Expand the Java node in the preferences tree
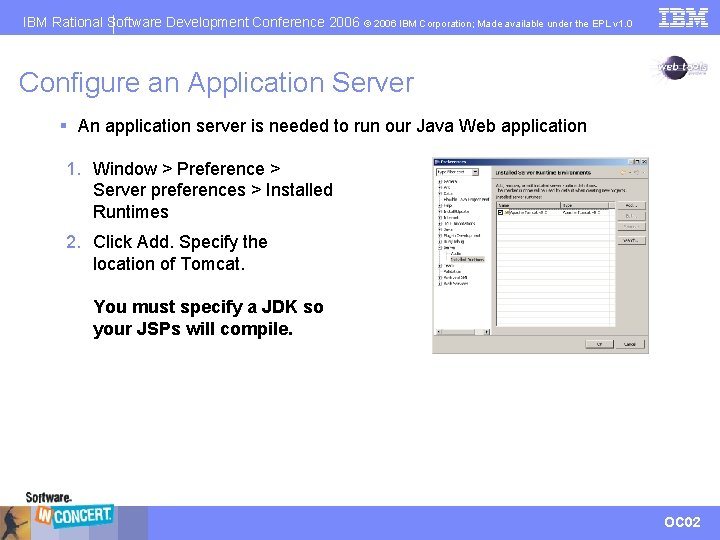This screenshot has height=540, width=720. click(440, 230)
